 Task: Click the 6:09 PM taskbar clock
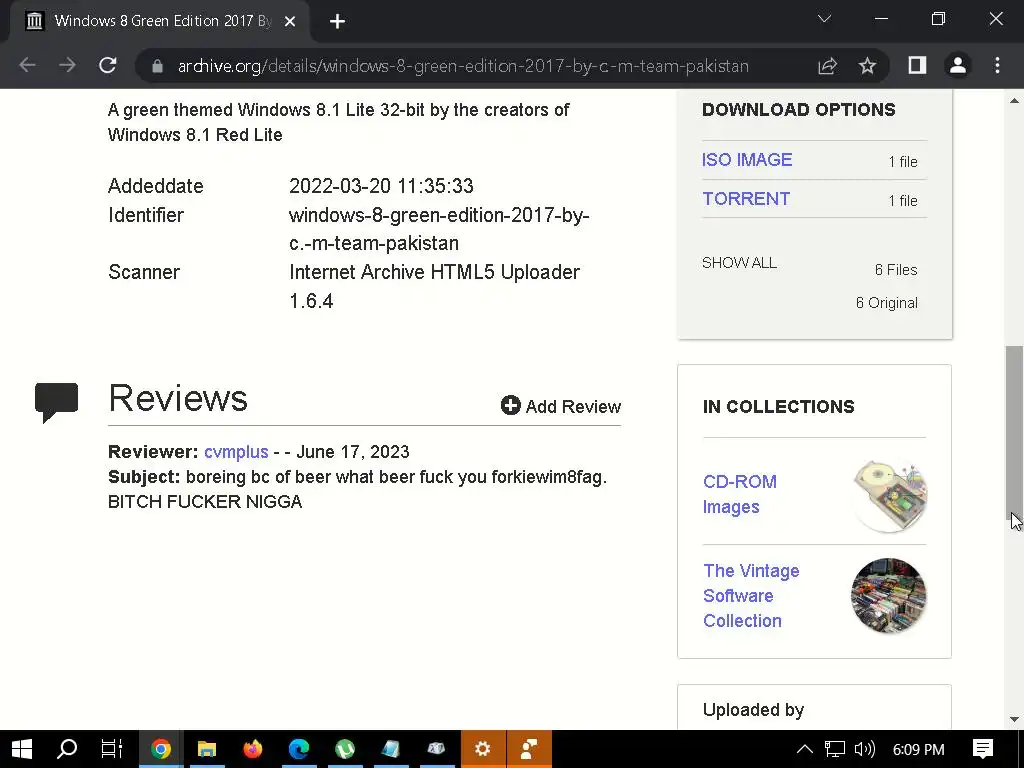[x=918, y=750]
